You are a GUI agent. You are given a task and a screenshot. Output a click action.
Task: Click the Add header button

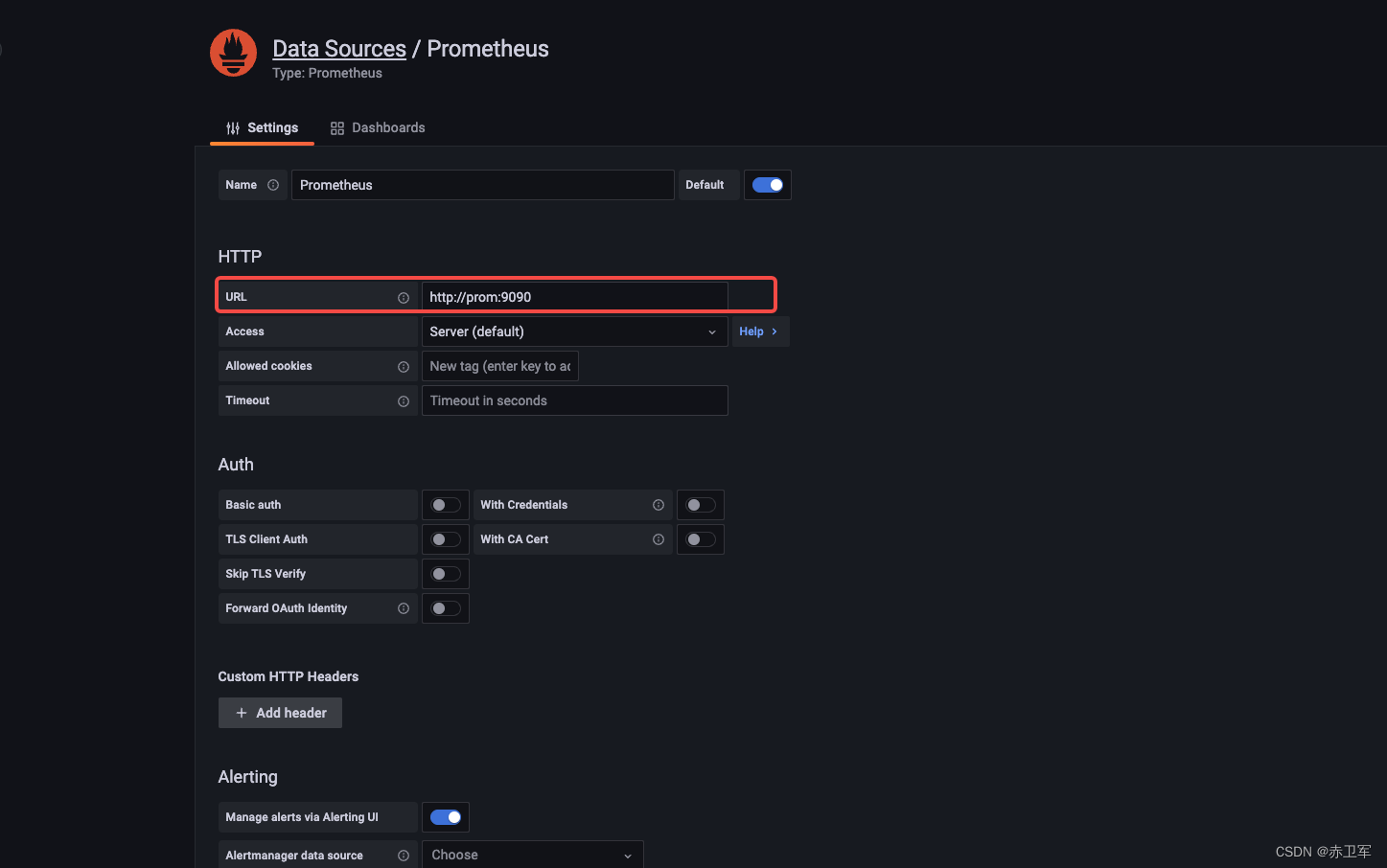pos(280,713)
